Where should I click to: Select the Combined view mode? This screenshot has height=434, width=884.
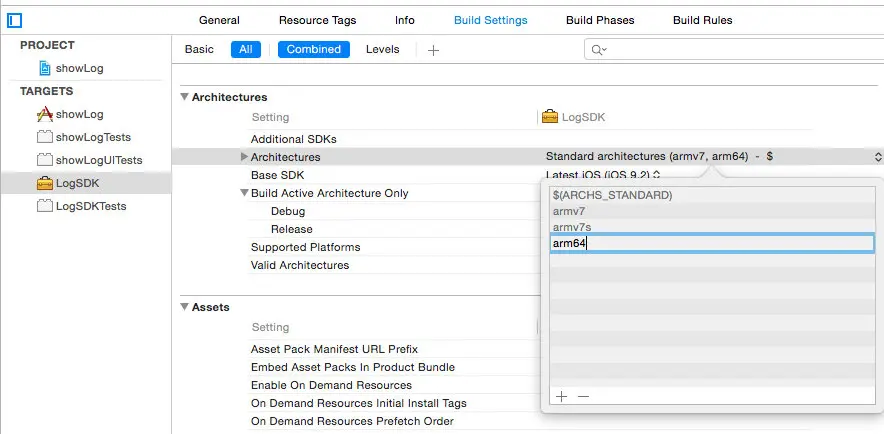coord(313,50)
